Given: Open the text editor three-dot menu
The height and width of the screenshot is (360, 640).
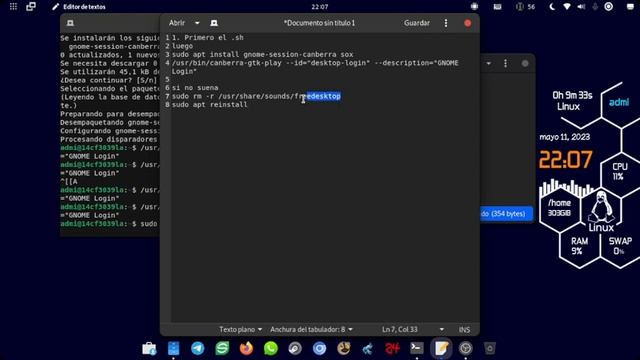Looking at the screenshot, I should click(x=446, y=23).
